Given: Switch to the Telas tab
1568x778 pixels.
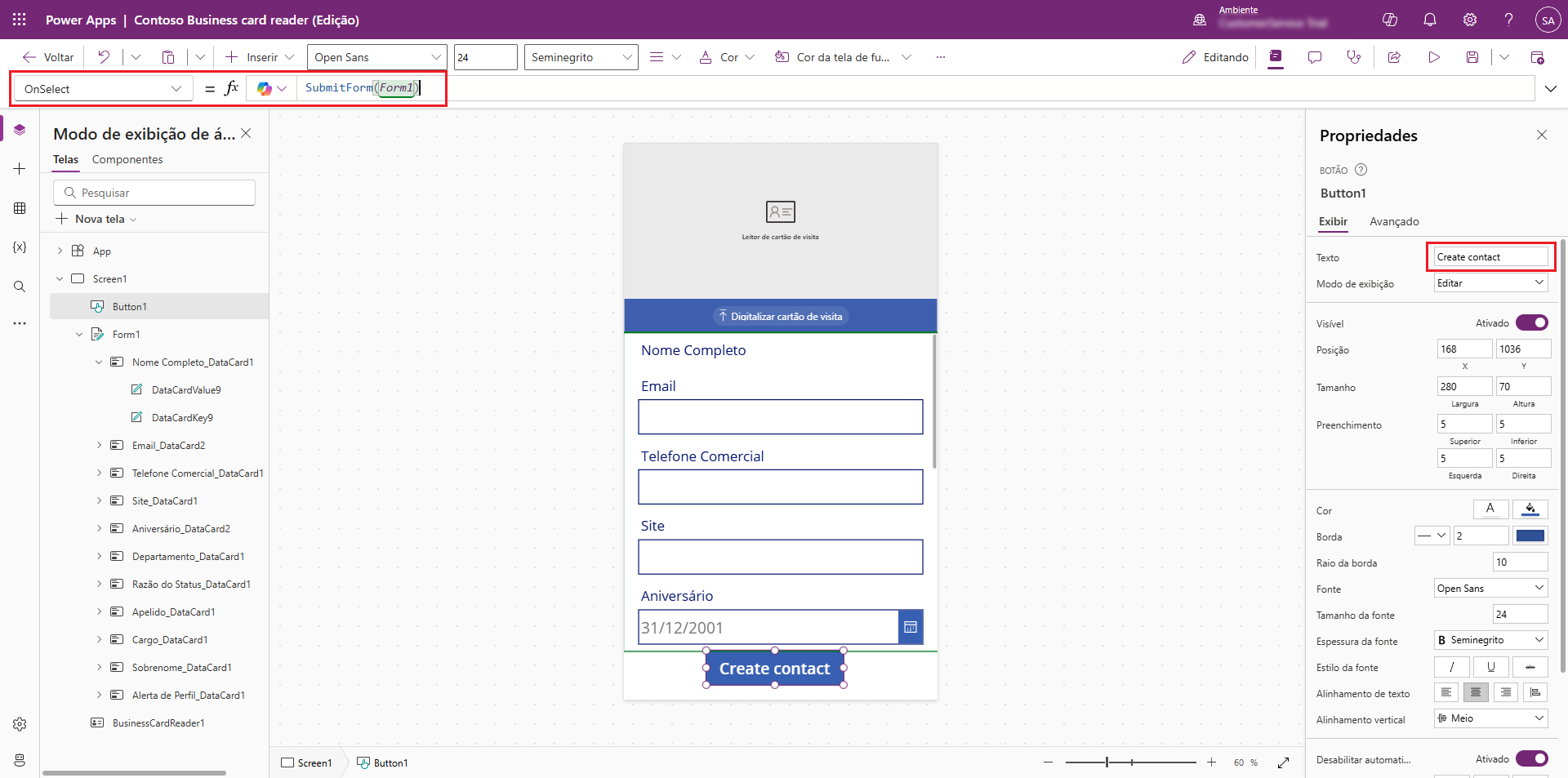Looking at the screenshot, I should pos(66,159).
